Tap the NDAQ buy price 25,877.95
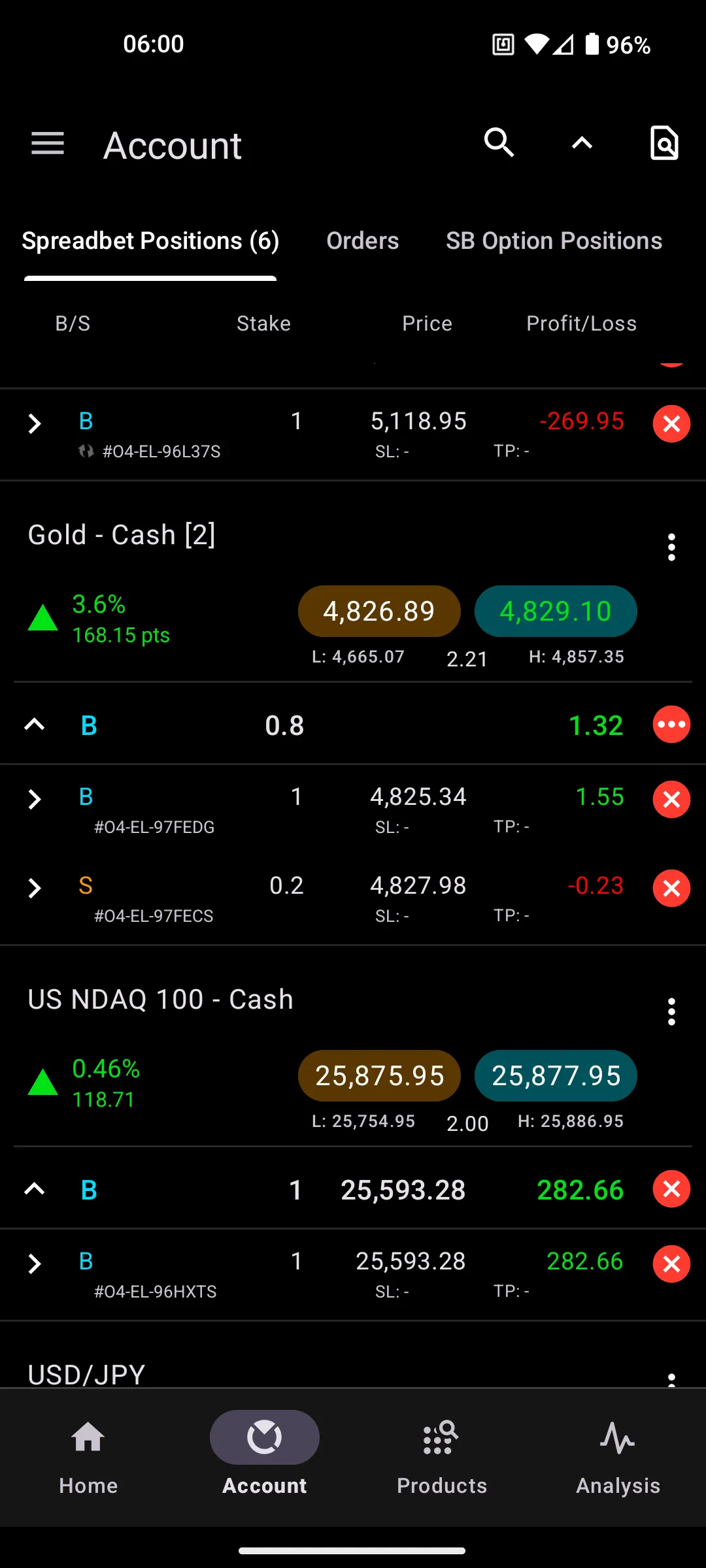 point(556,1075)
